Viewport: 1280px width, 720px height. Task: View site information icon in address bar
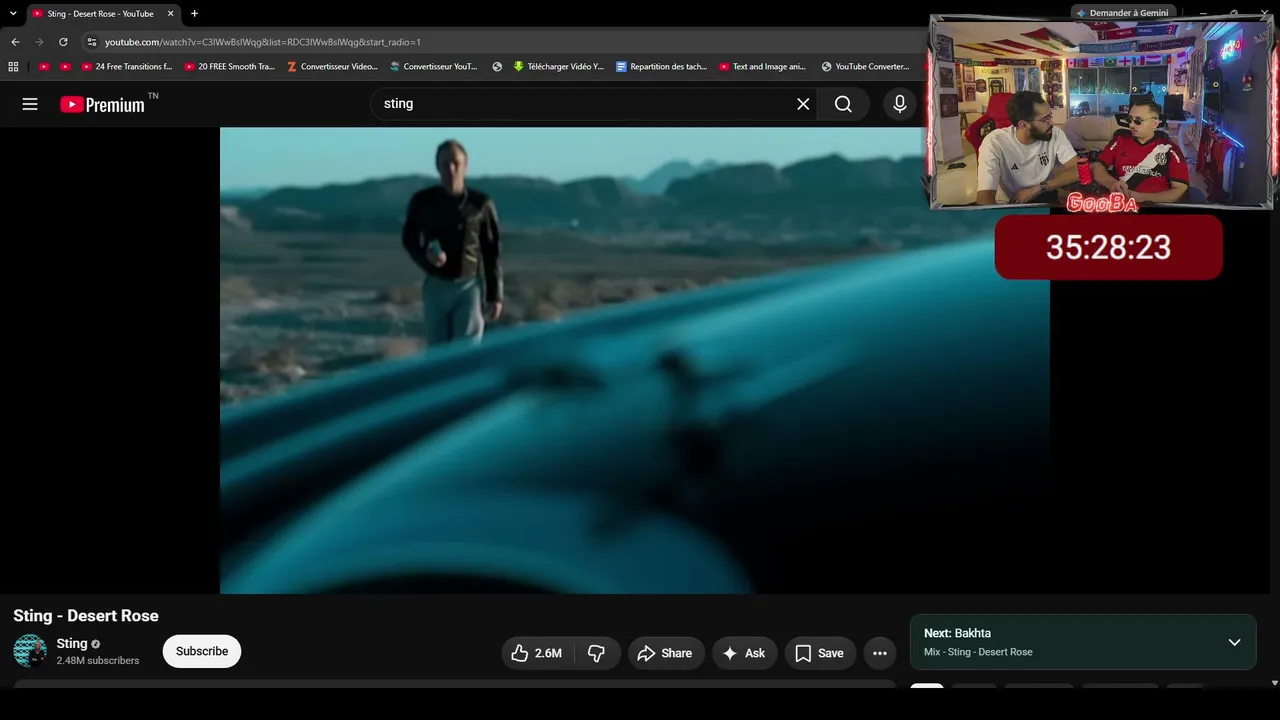click(x=91, y=42)
